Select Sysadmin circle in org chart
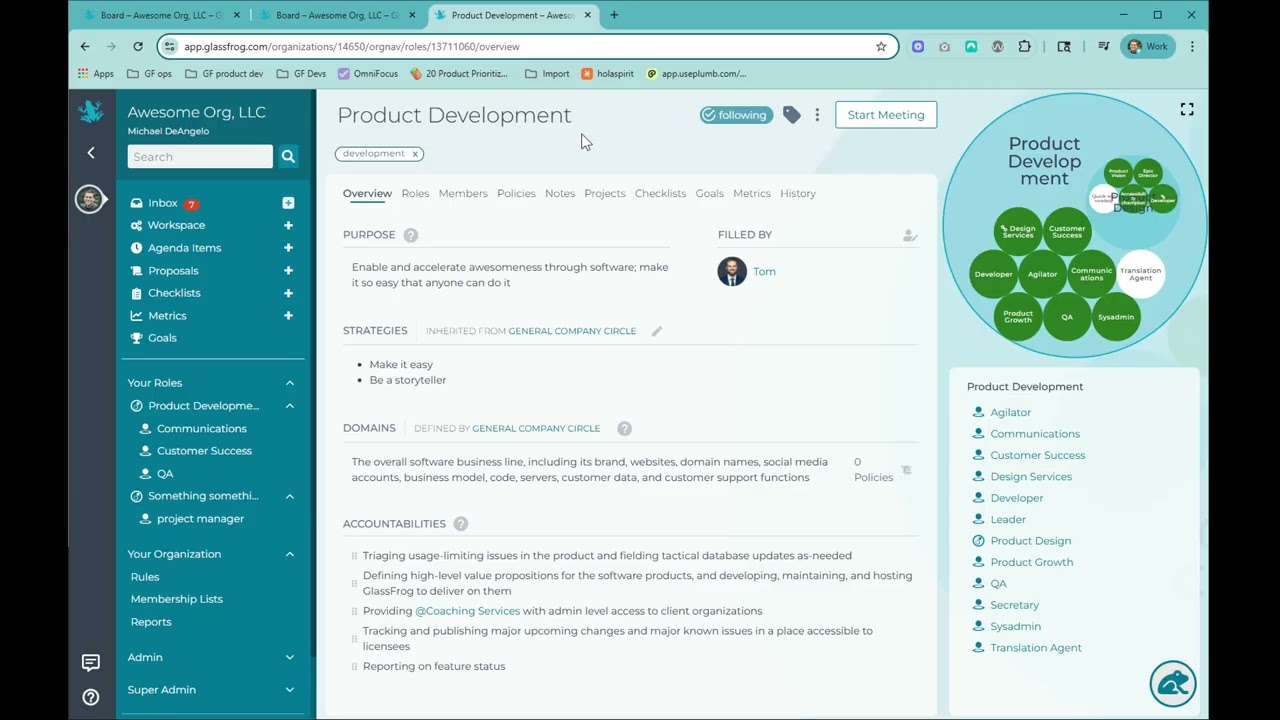The image size is (1280, 720). coord(1116,317)
